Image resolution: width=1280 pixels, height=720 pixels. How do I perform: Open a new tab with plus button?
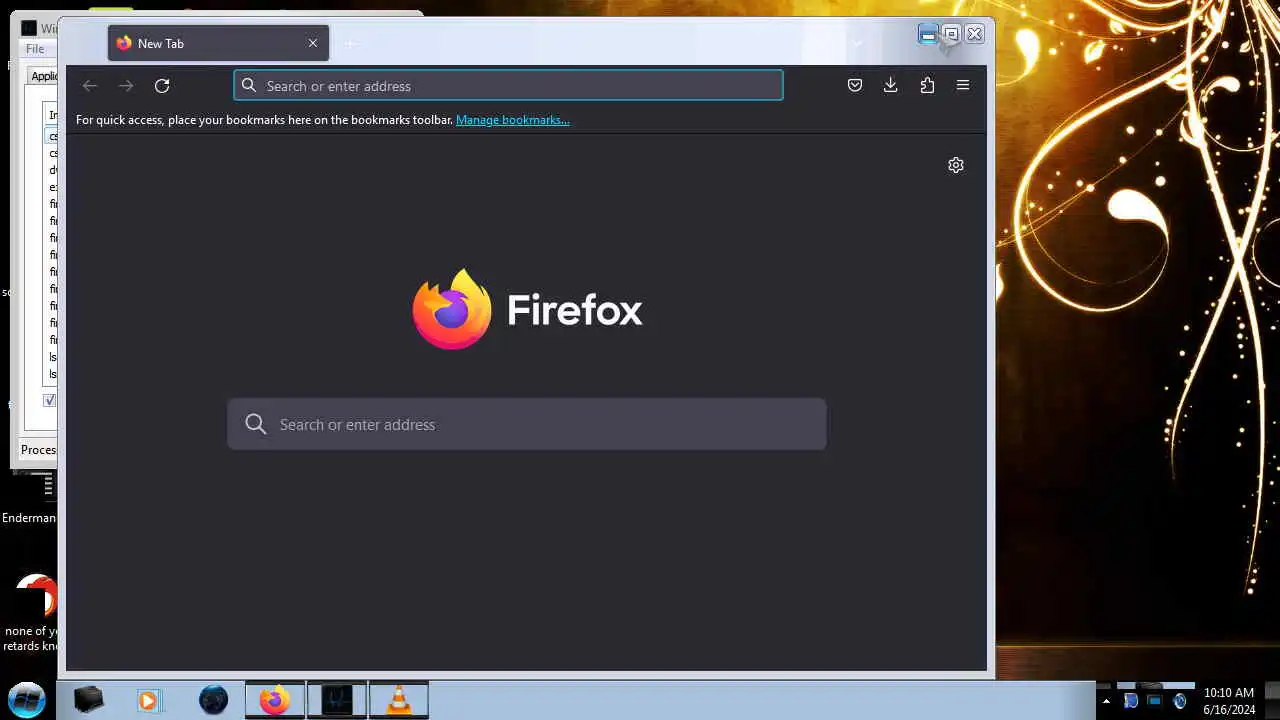tap(350, 44)
